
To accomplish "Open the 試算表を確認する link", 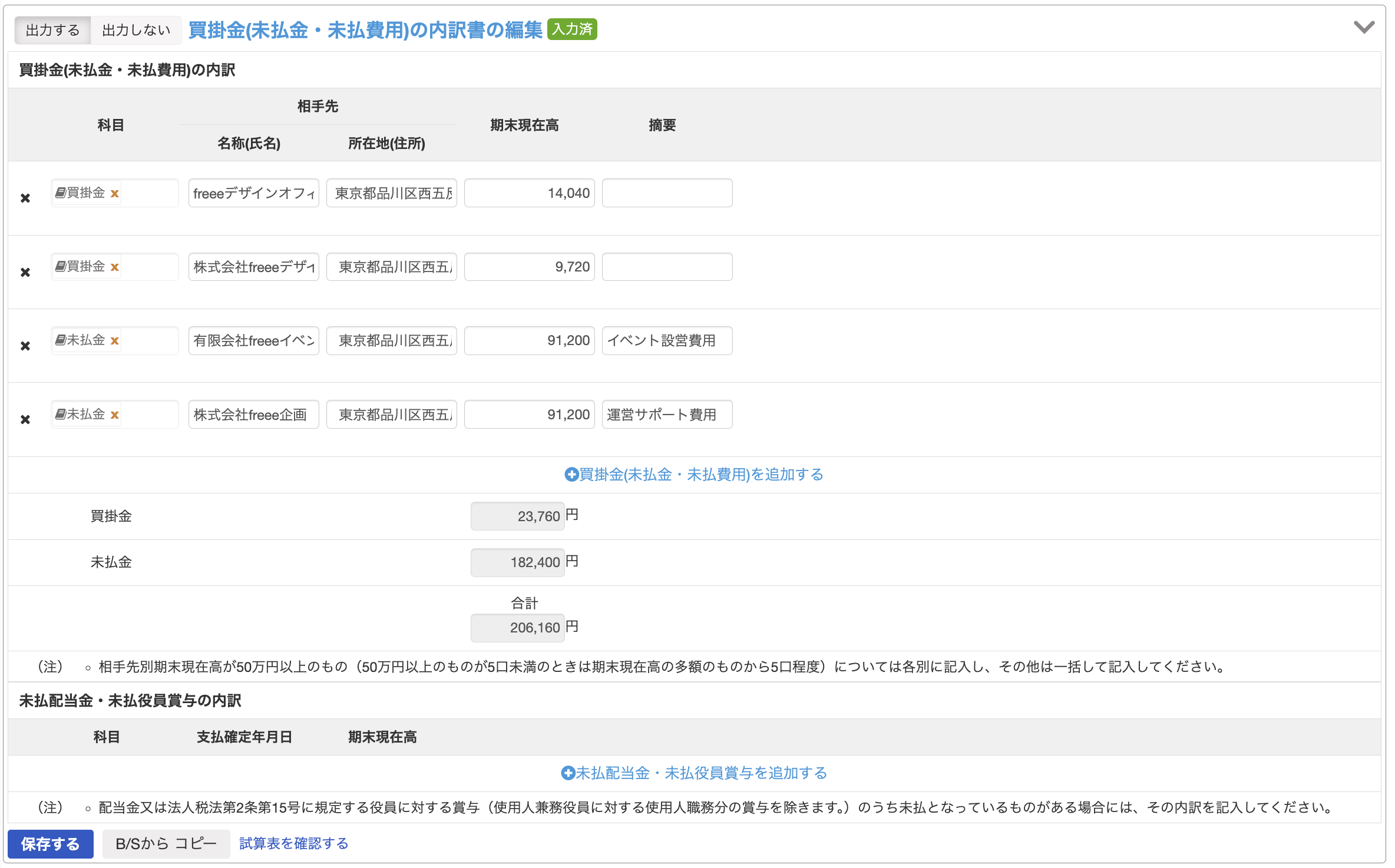I will 293,844.
